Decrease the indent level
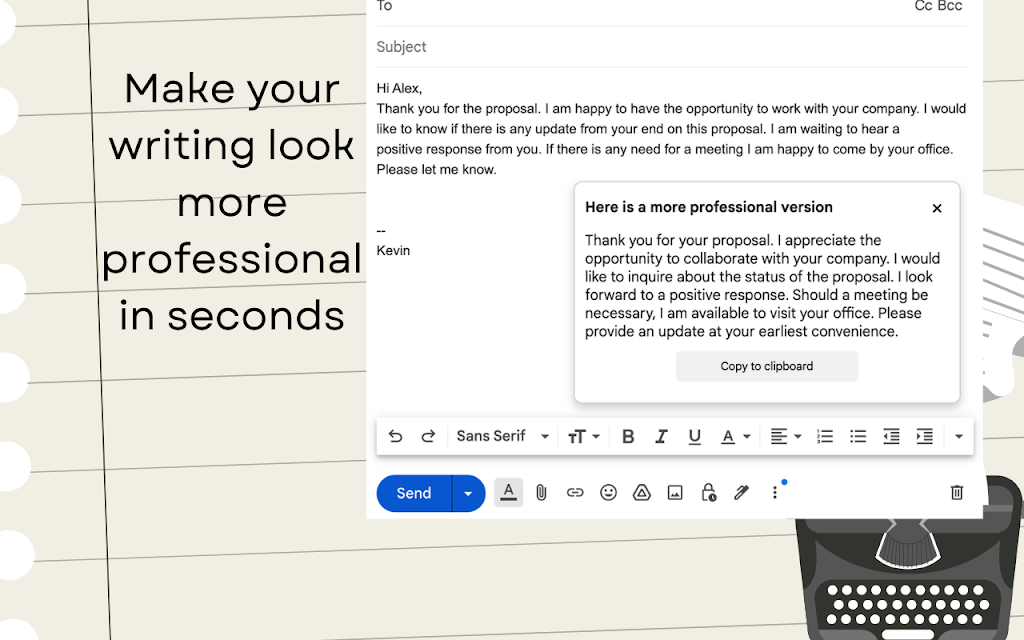This screenshot has height=640, width=1024. [x=891, y=436]
